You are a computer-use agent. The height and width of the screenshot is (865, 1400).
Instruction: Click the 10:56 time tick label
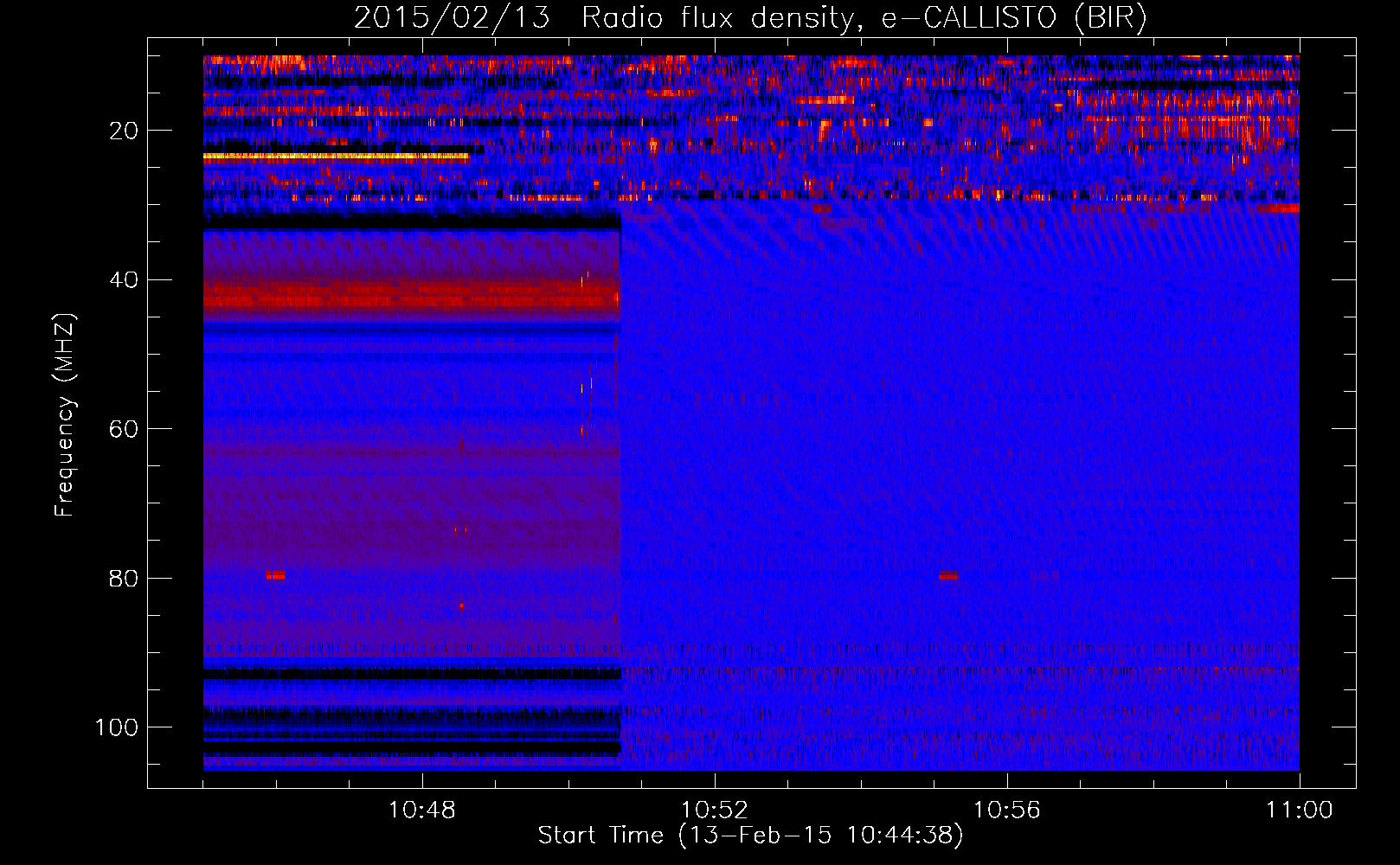[1006, 811]
